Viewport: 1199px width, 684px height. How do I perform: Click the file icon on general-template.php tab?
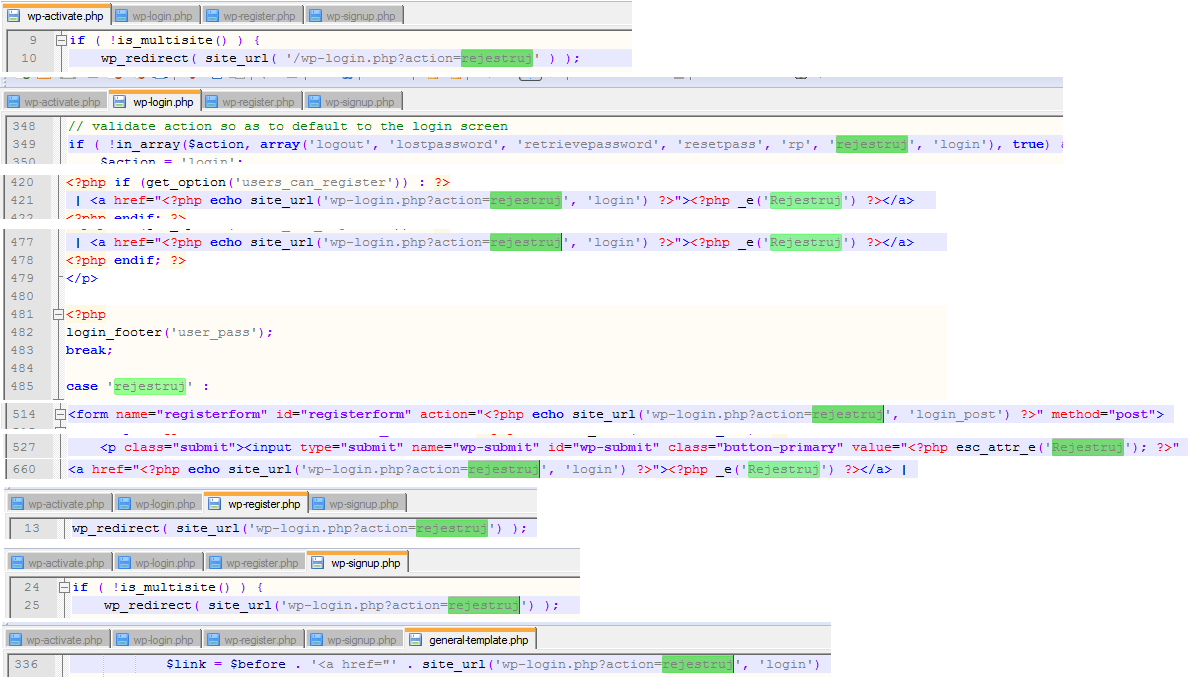(x=416, y=640)
